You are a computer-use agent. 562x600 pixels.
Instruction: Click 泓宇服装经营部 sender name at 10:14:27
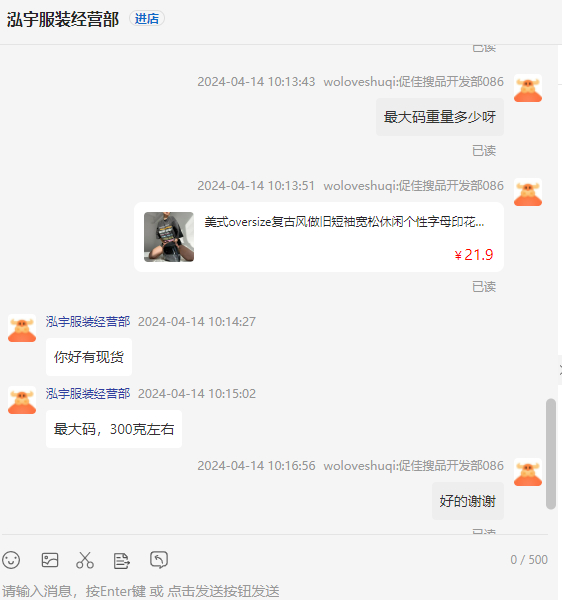click(x=88, y=322)
